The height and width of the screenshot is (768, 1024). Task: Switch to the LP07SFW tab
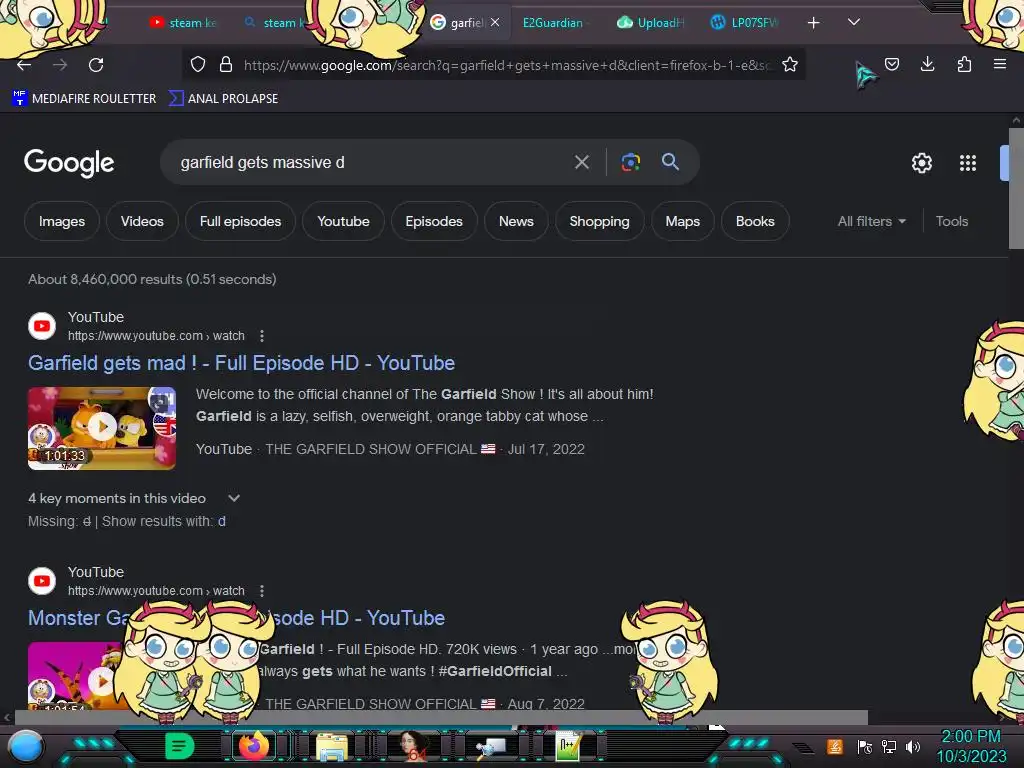(x=745, y=23)
